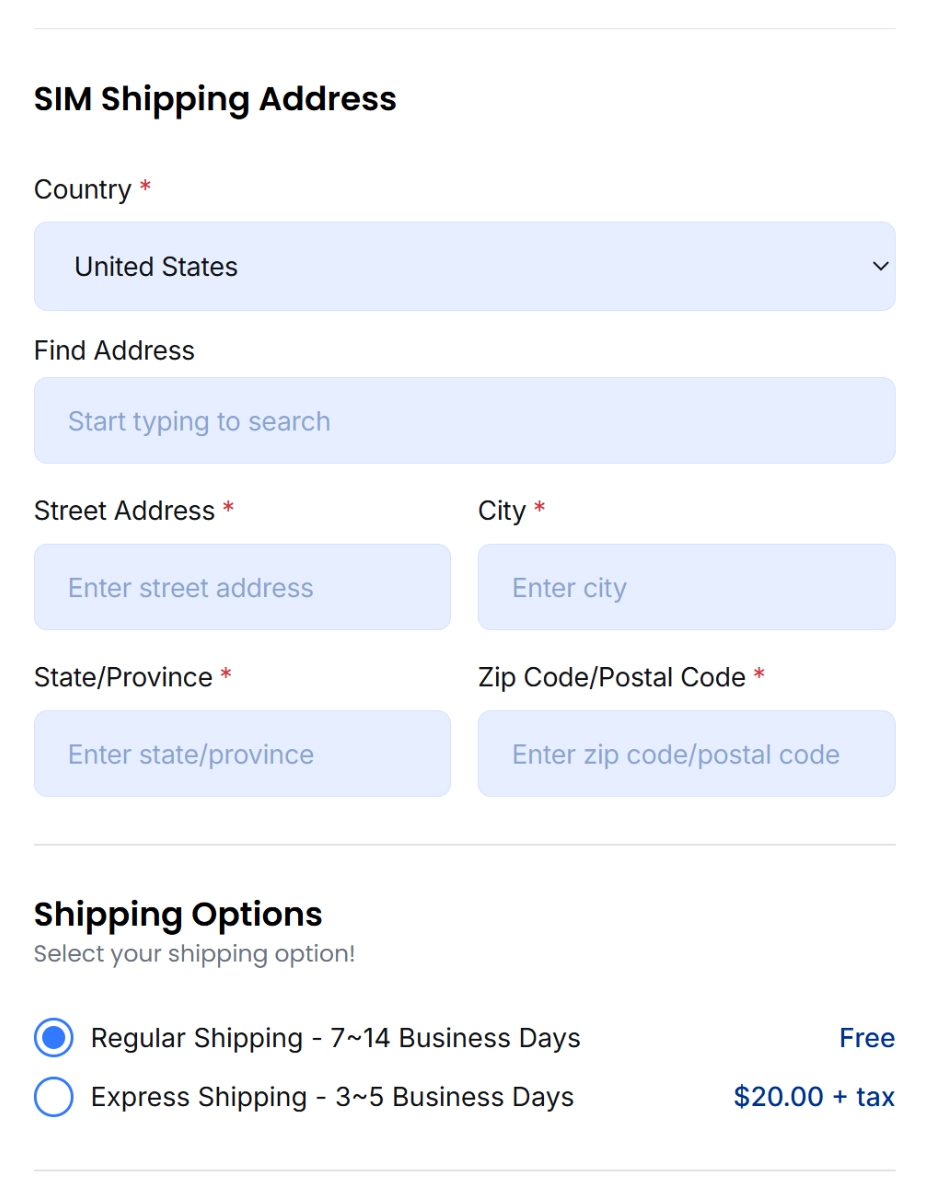
Task: Open the Country dropdown showing United States
Action: 465,266
